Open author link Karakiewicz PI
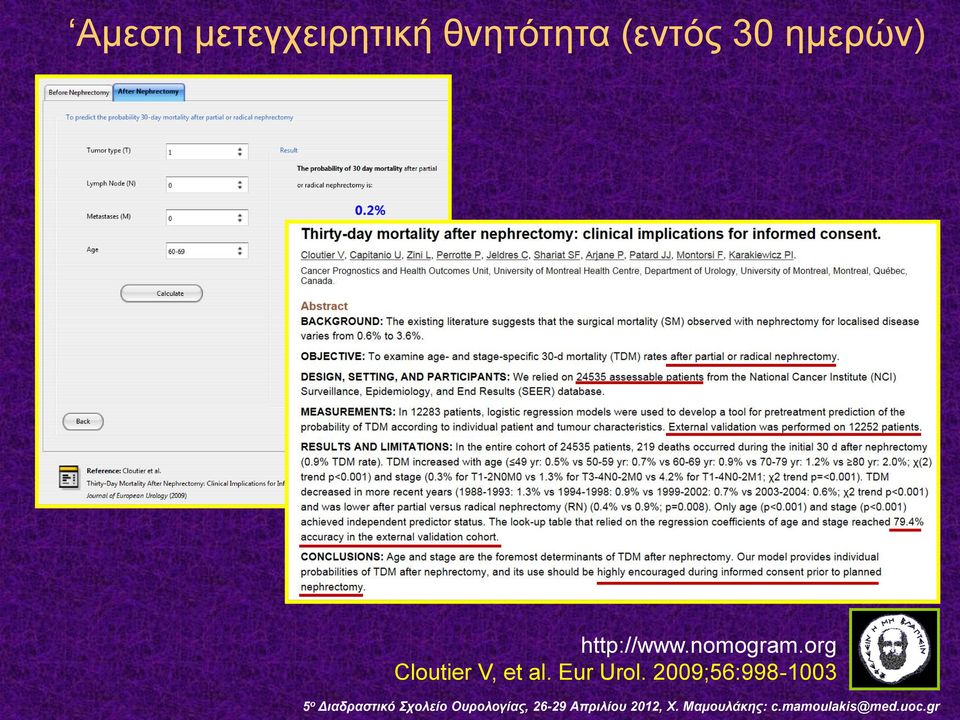Screen dimensions: 960x720 click(x=762, y=255)
